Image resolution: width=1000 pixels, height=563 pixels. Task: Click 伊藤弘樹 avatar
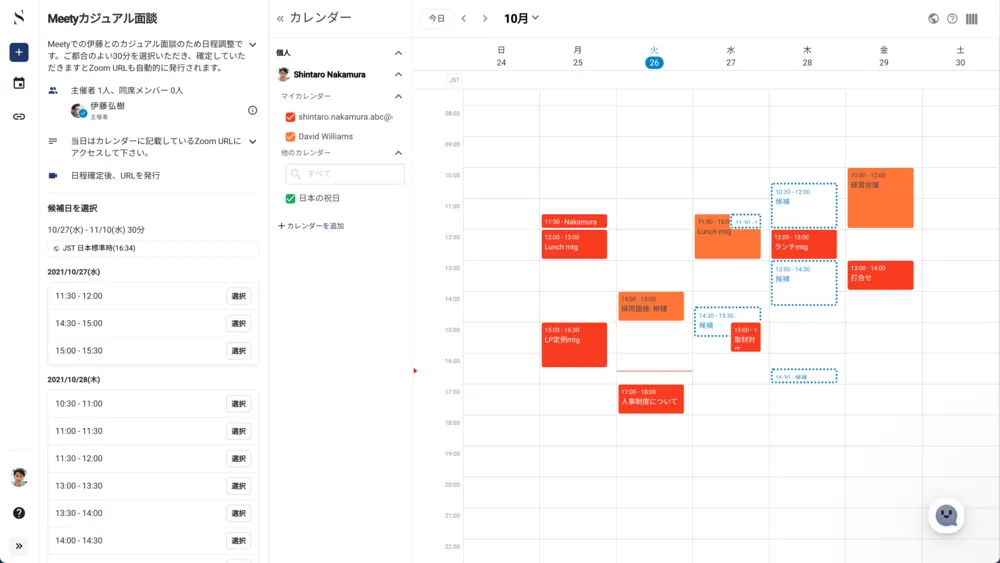(78, 111)
